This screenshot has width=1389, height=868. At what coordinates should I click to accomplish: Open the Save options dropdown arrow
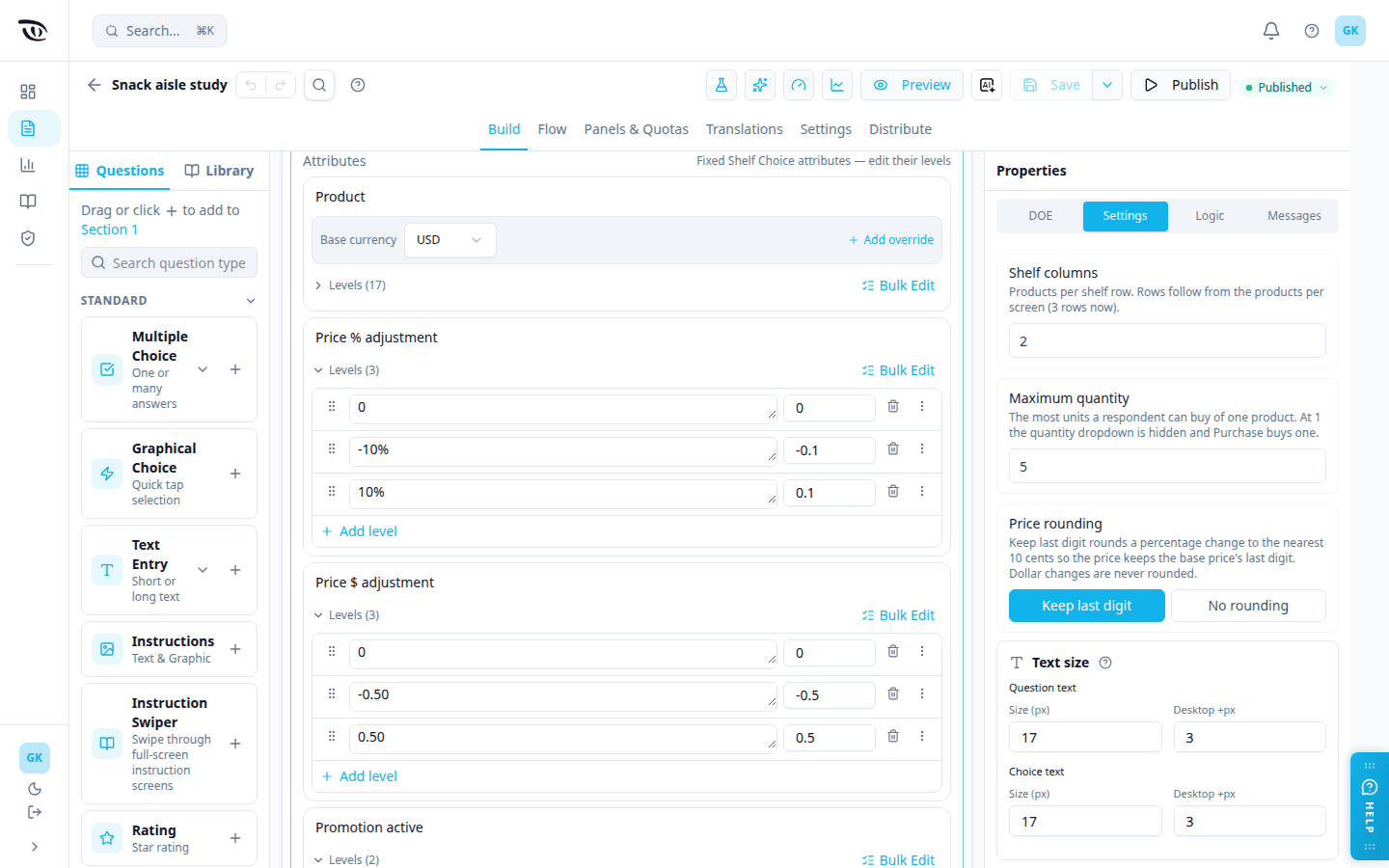(x=1107, y=85)
